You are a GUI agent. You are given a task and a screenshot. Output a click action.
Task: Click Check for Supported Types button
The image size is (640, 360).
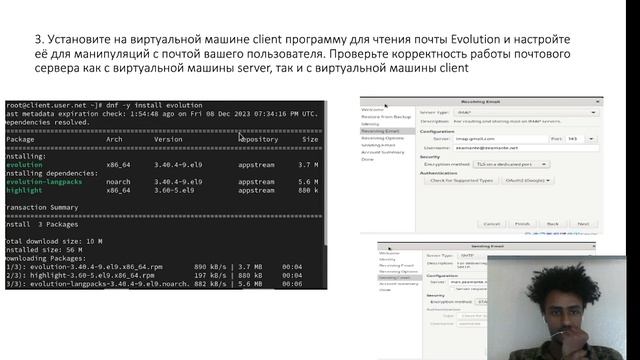coord(461,180)
